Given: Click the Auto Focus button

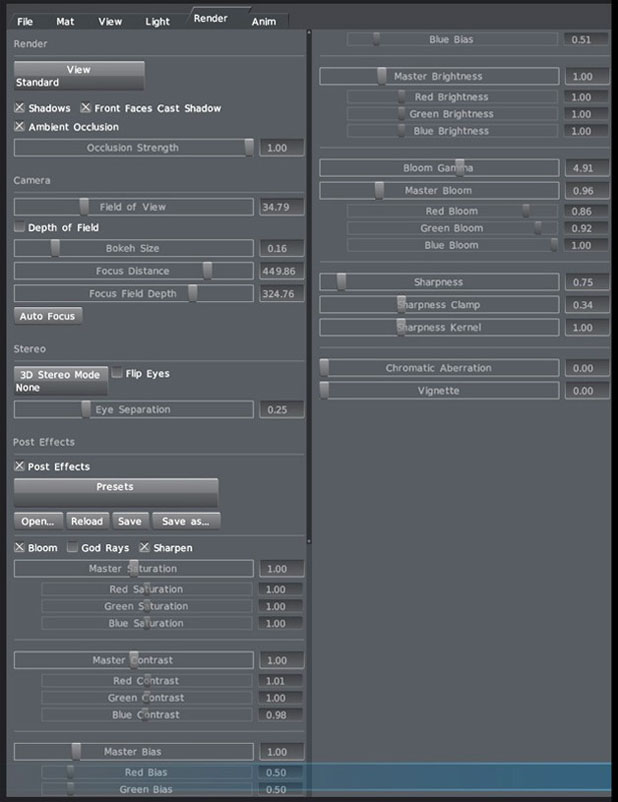Looking at the screenshot, I should (48, 316).
